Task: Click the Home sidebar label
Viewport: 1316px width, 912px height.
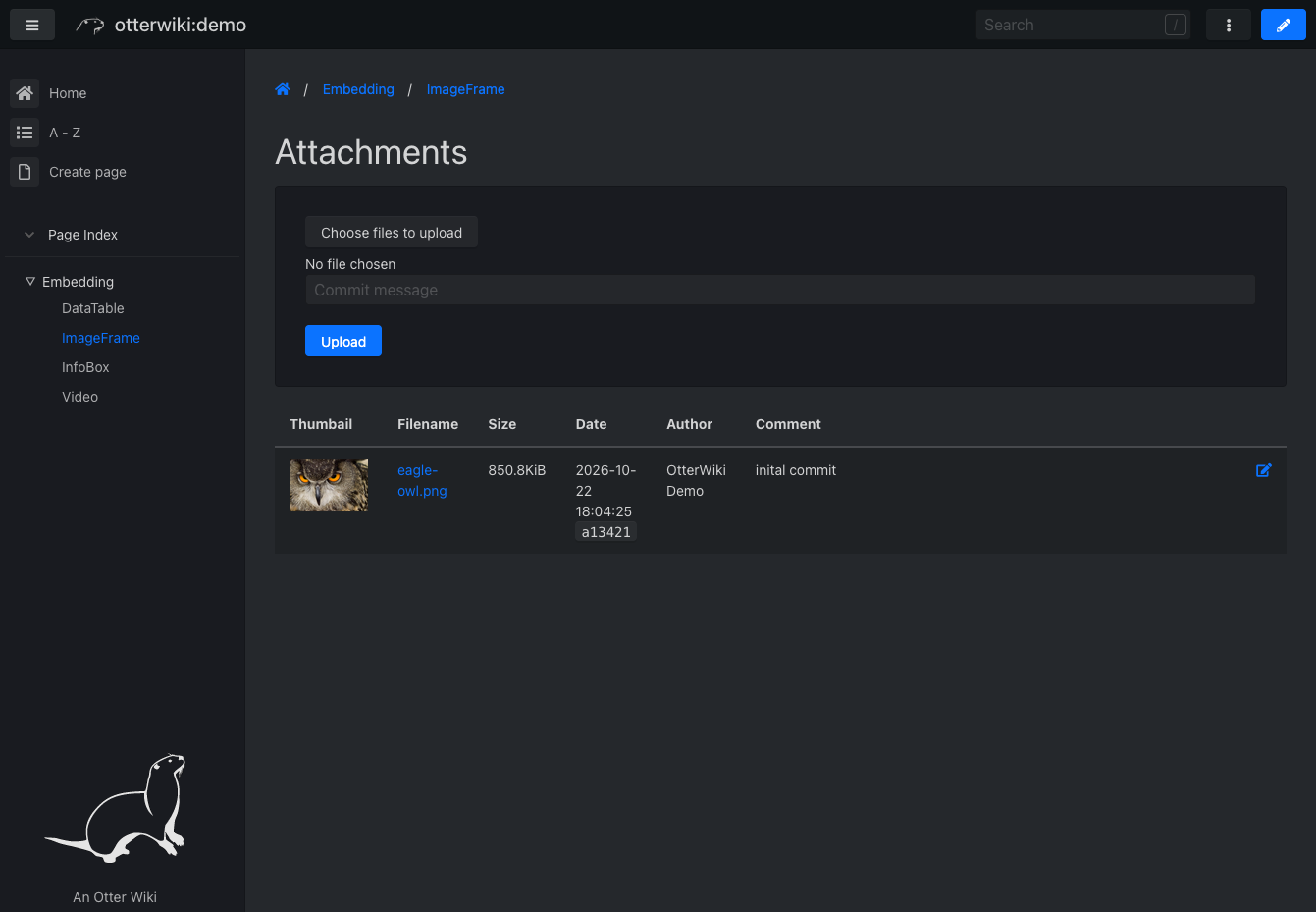Action: pyautogui.click(x=68, y=93)
